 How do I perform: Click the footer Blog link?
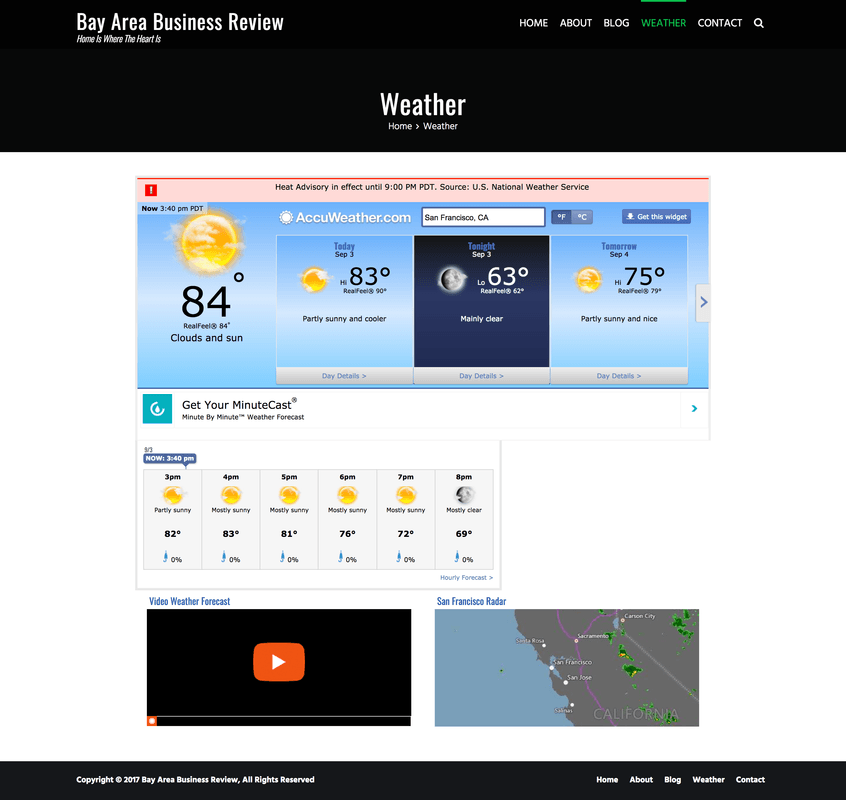[x=672, y=780]
